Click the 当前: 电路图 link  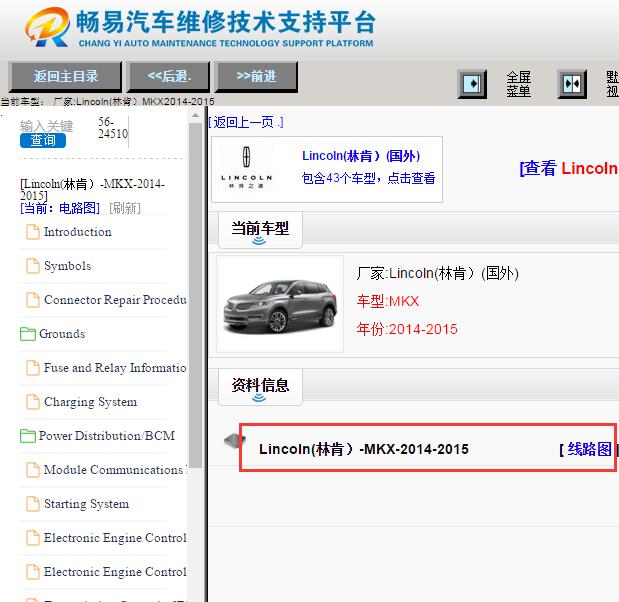(60, 208)
